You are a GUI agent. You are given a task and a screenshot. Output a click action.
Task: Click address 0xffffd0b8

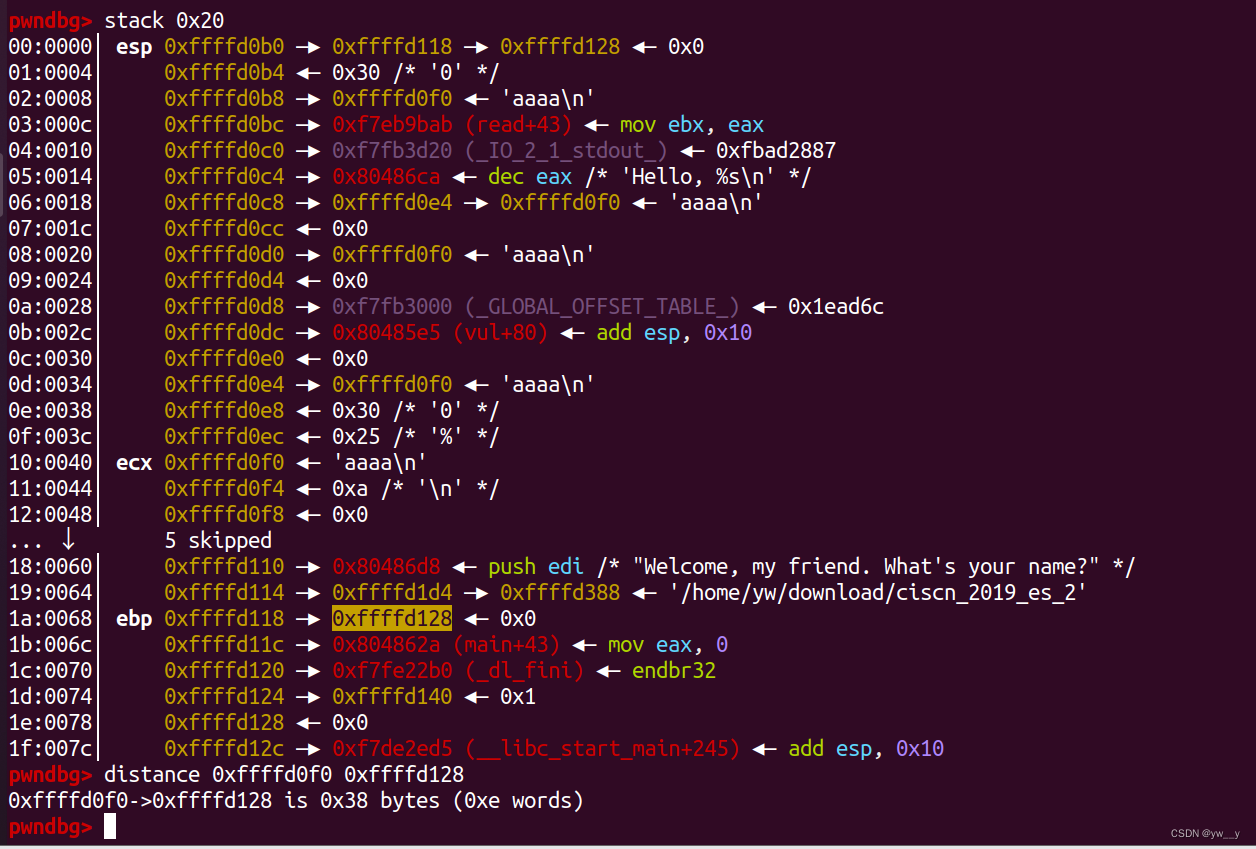click(224, 99)
